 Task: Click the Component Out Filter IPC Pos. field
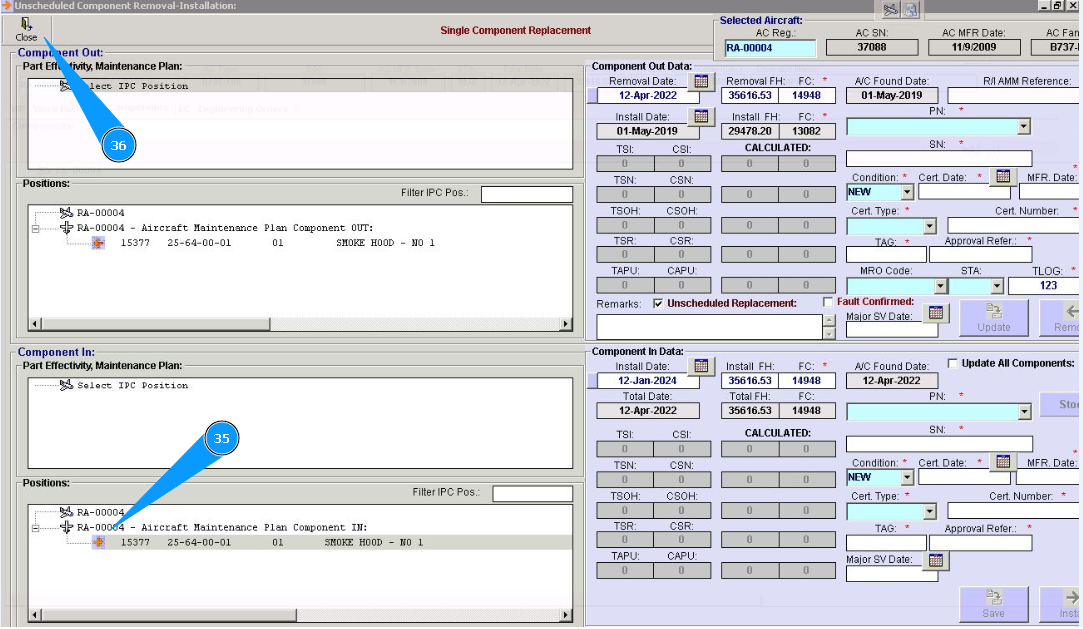(526, 194)
